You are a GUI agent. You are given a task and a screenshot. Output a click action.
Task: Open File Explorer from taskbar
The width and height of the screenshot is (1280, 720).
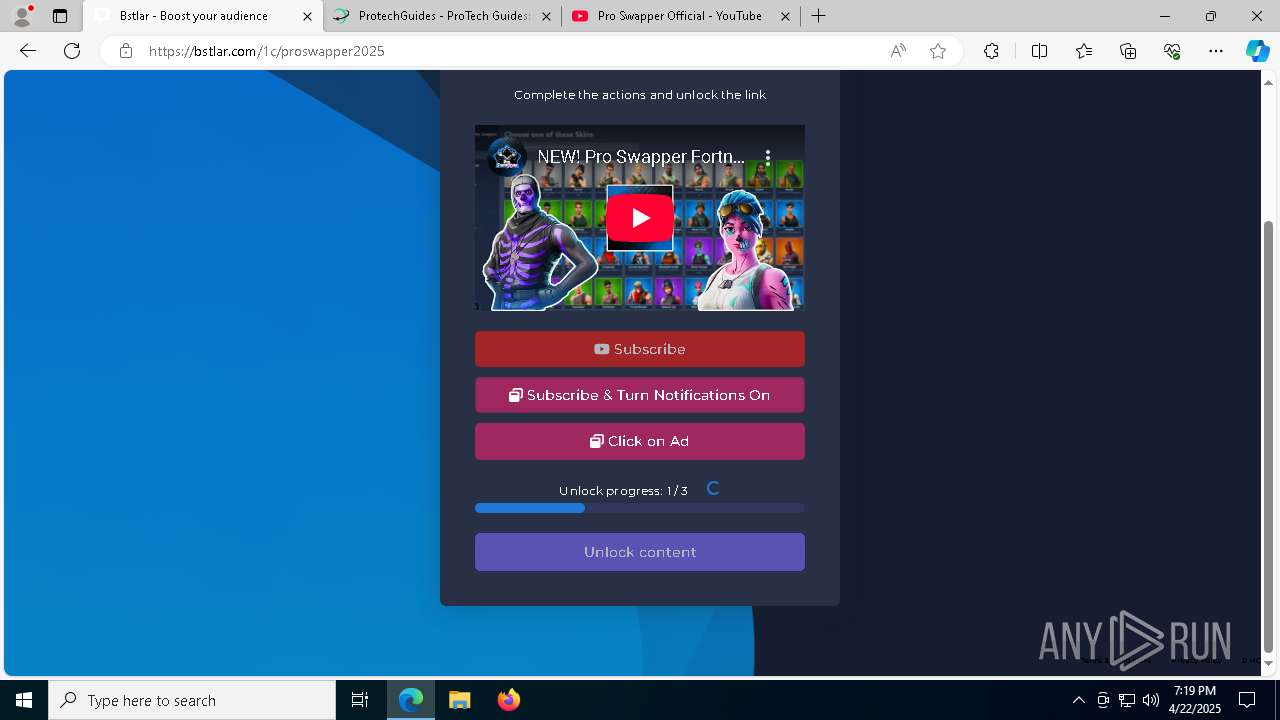coord(459,700)
